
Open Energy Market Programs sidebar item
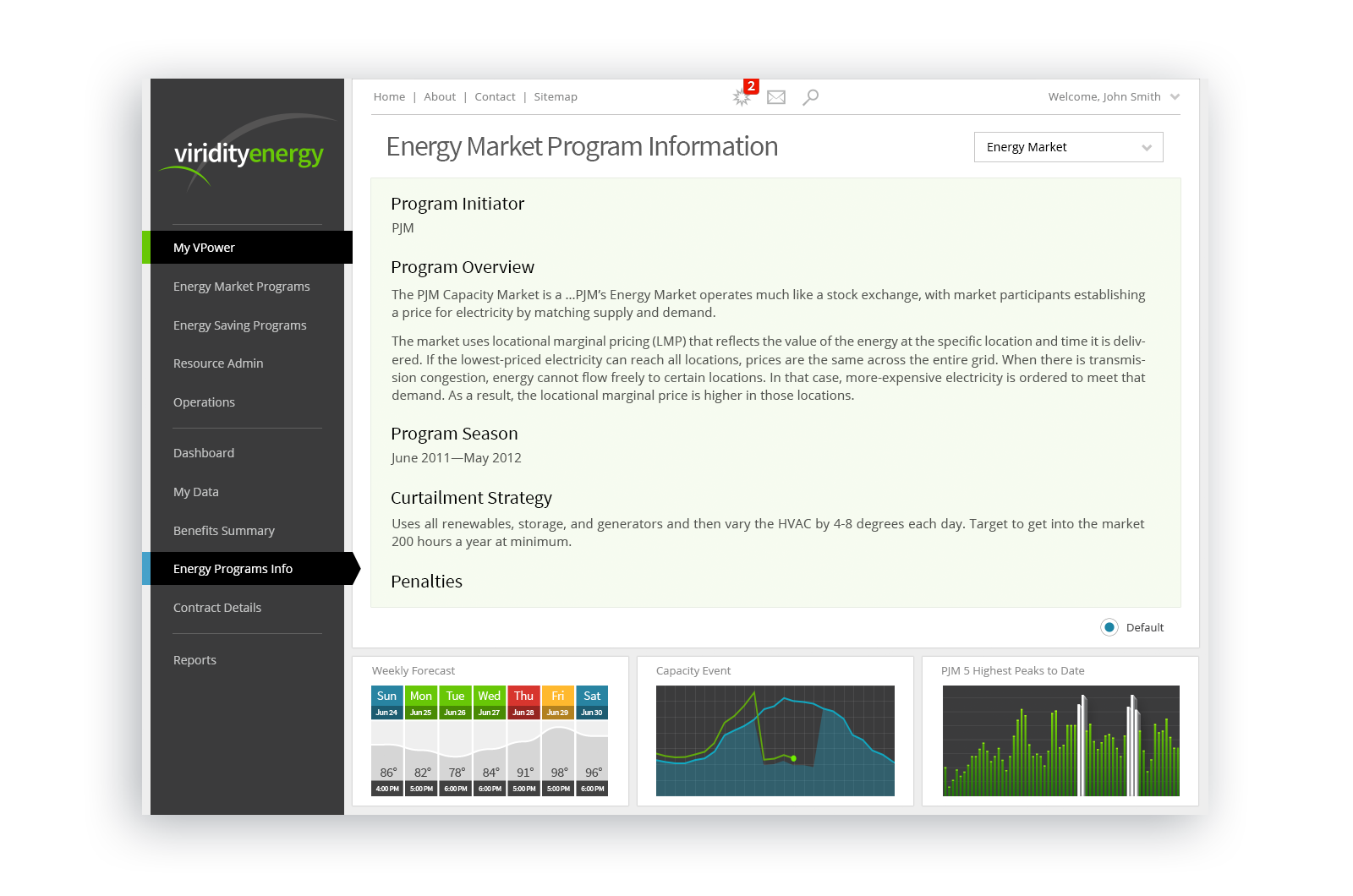(242, 287)
